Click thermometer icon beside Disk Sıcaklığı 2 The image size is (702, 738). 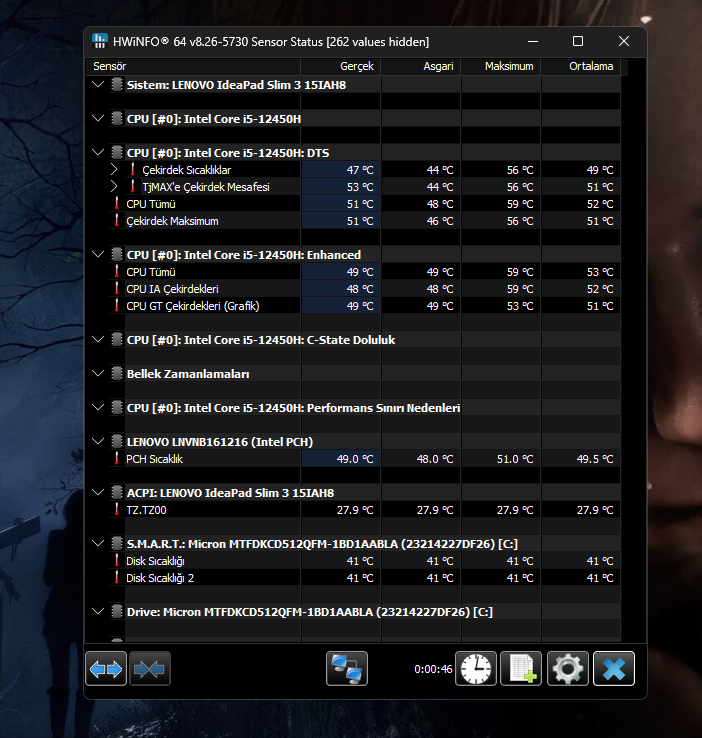click(x=117, y=578)
